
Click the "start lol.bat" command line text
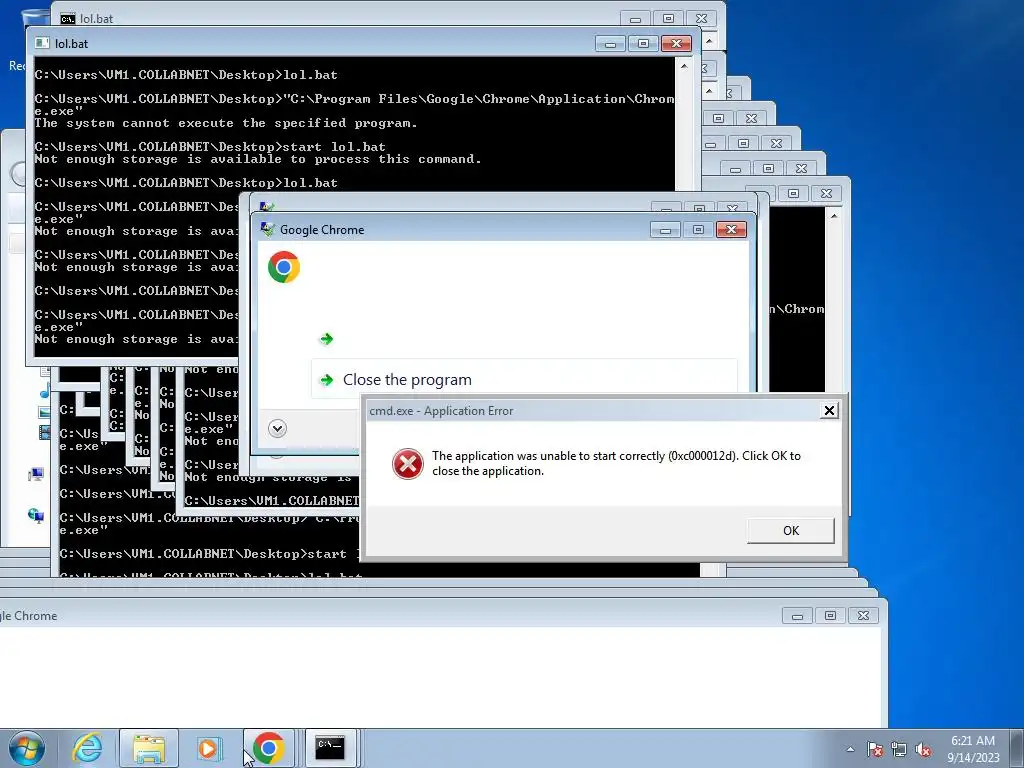pyautogui.click(x=334, y=146)
